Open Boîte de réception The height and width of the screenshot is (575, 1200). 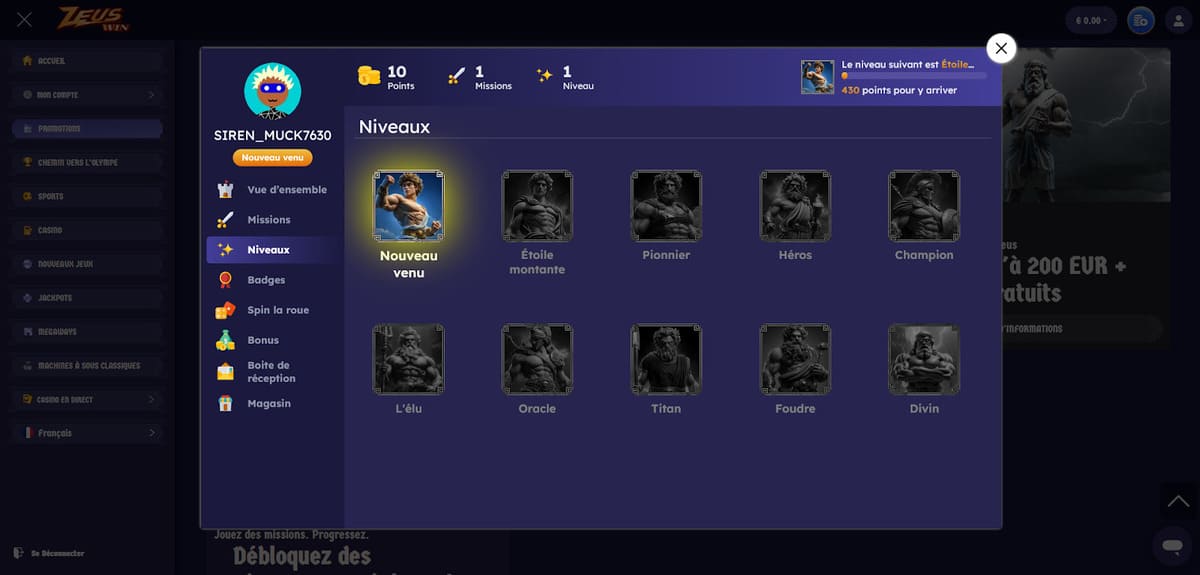pyautogui.click(x=272, y=372)
